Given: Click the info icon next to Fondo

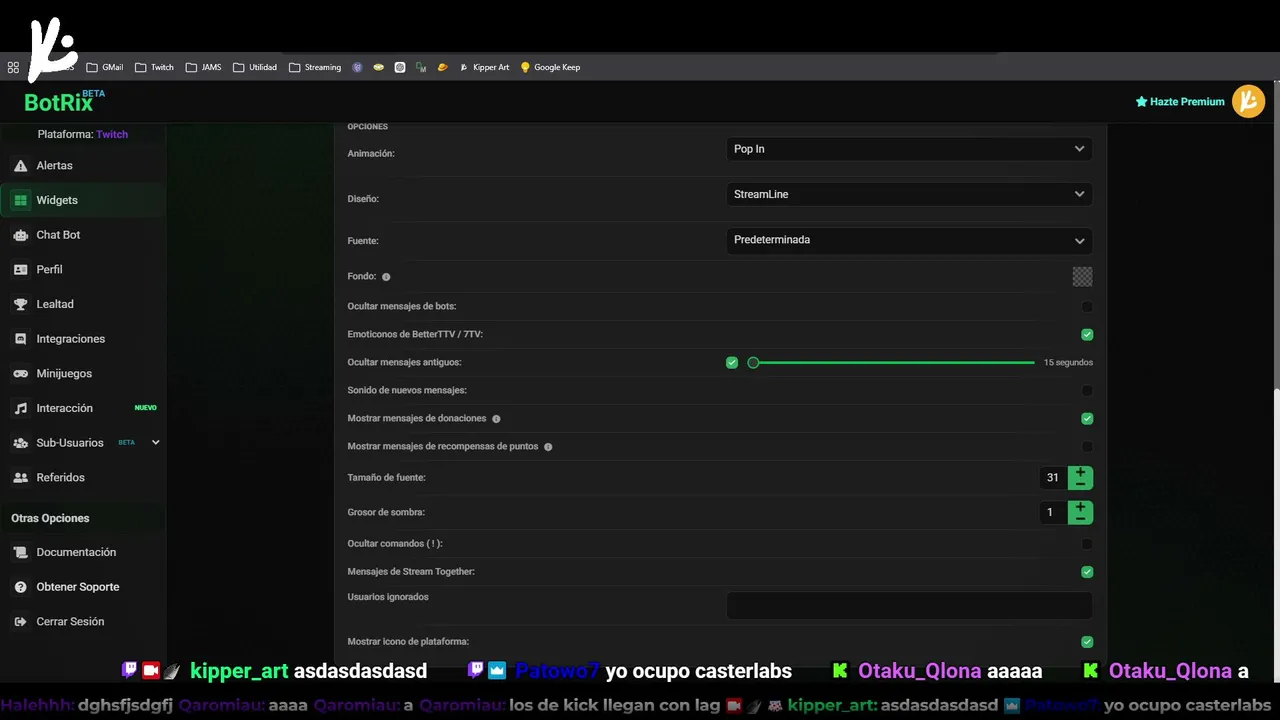Looking at the screenshot, I should (386, 277).
